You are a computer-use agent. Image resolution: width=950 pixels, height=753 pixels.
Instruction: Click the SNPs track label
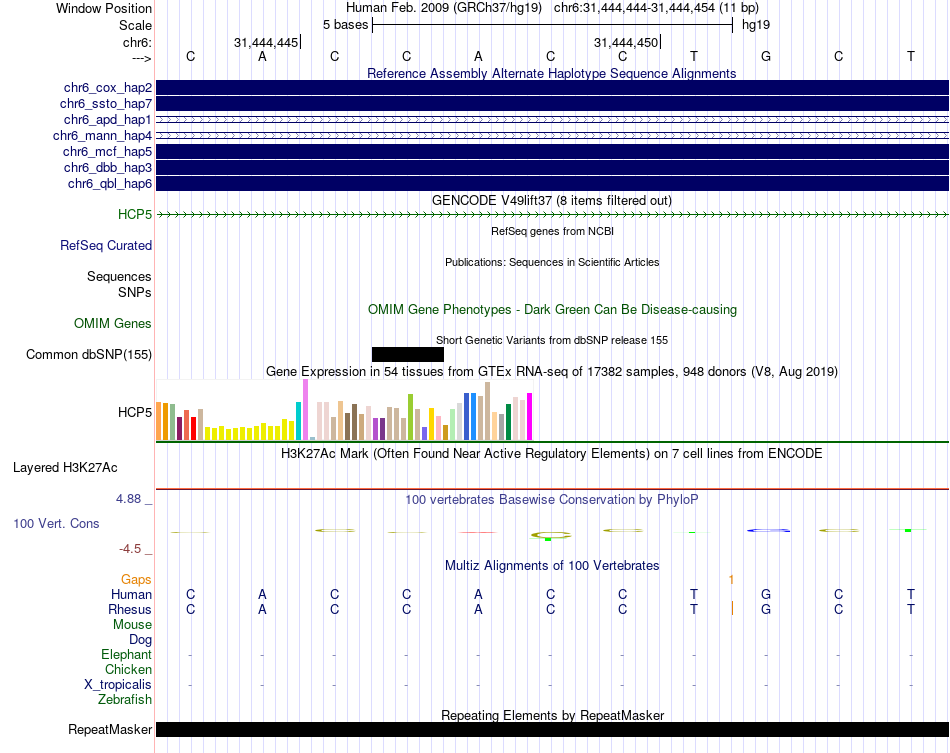pos(135,293)
